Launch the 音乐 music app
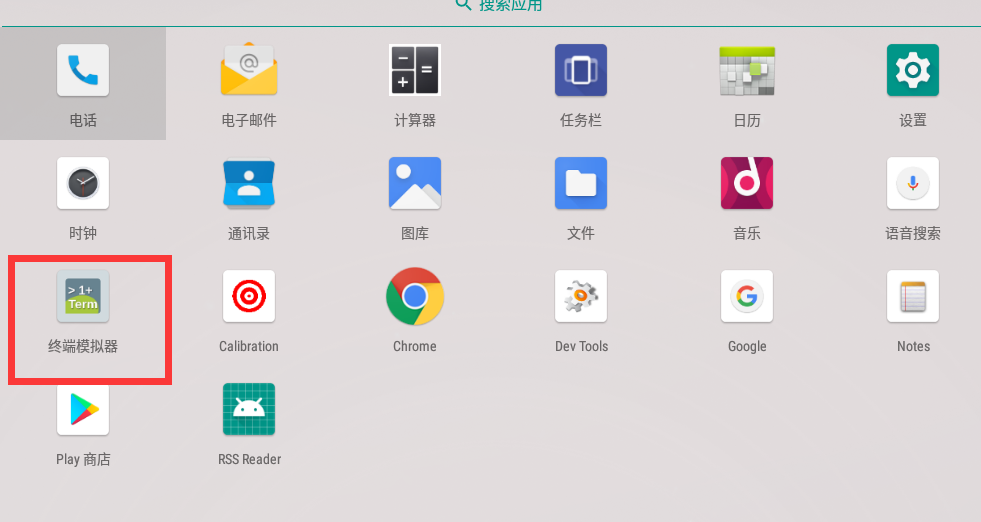This screenshot has width=981, height=522. [747, 184]
